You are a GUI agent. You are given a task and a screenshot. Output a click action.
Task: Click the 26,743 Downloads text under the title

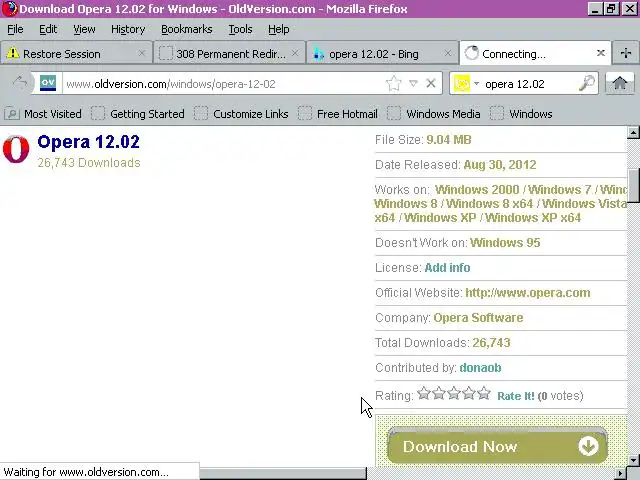(x=89, y=163)
